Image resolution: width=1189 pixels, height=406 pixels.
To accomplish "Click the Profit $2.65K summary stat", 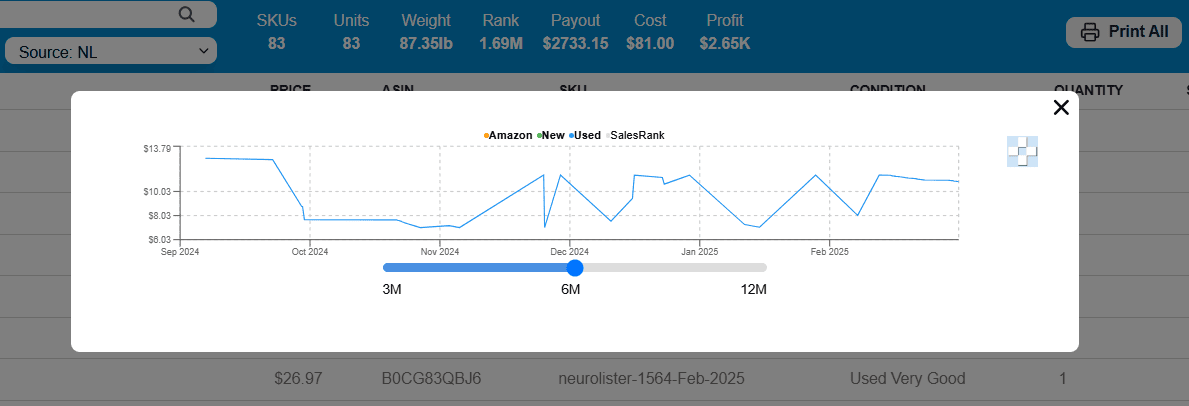I will click(x=724, y=32).
